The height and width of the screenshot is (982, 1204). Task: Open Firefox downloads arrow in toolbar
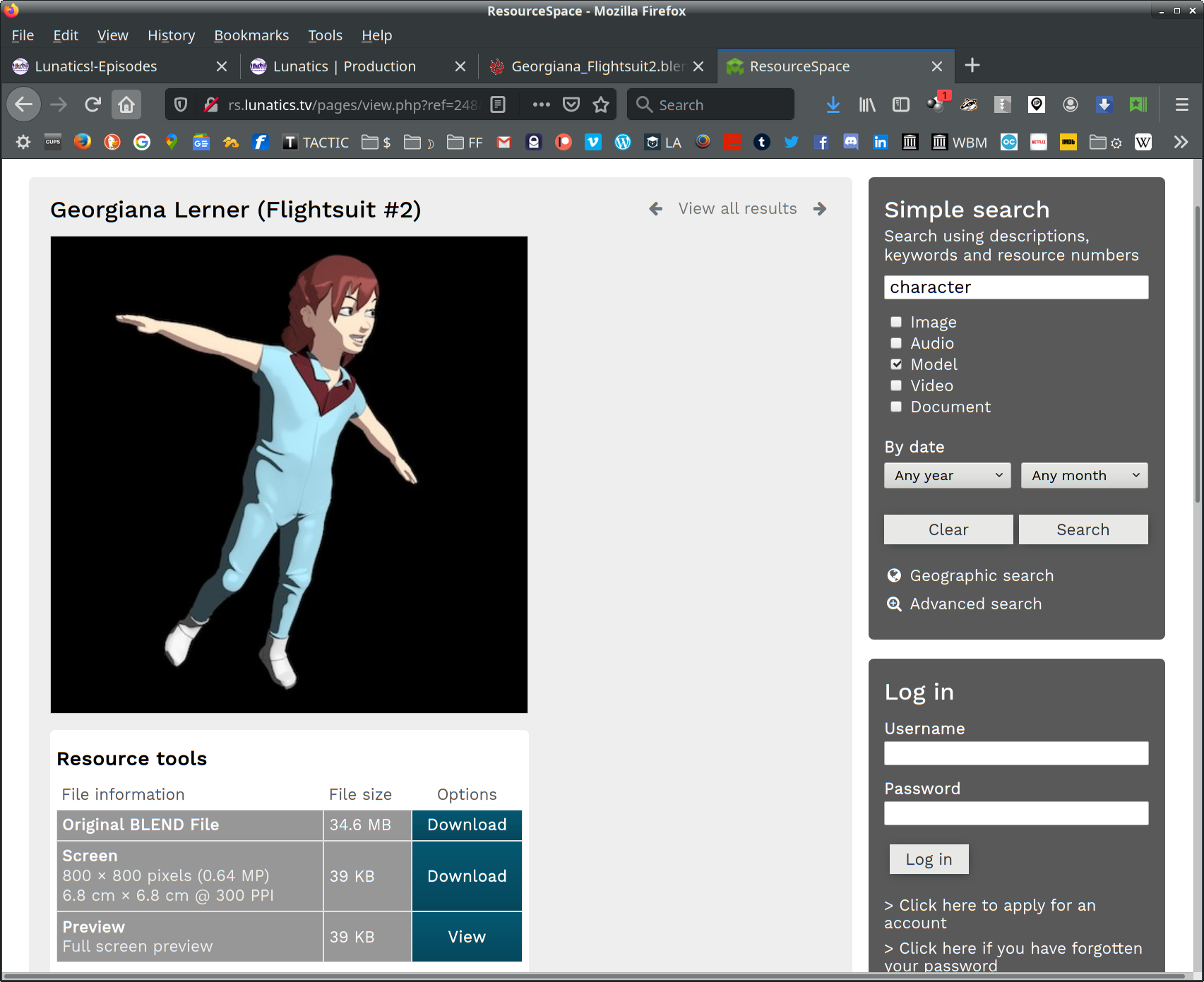tap(833, 105)
